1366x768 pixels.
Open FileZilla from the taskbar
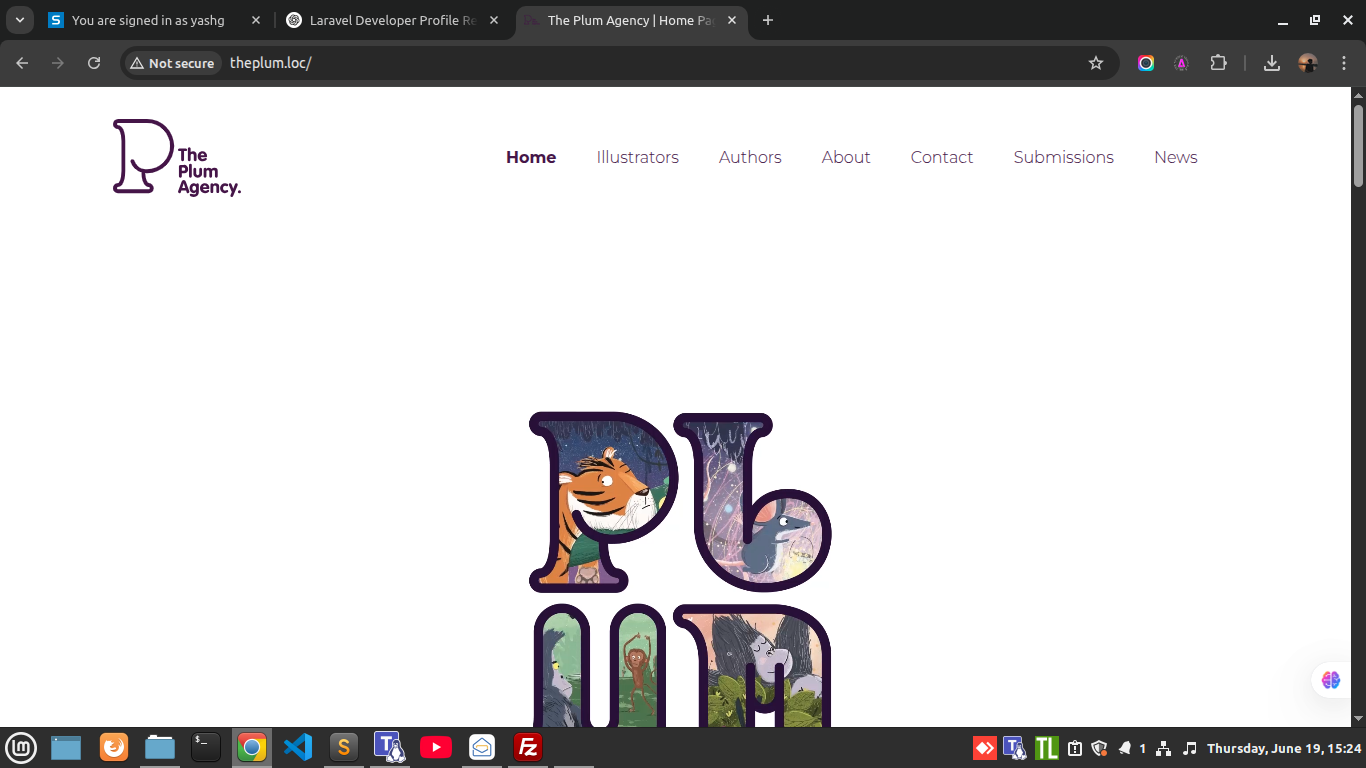point(528,747)
